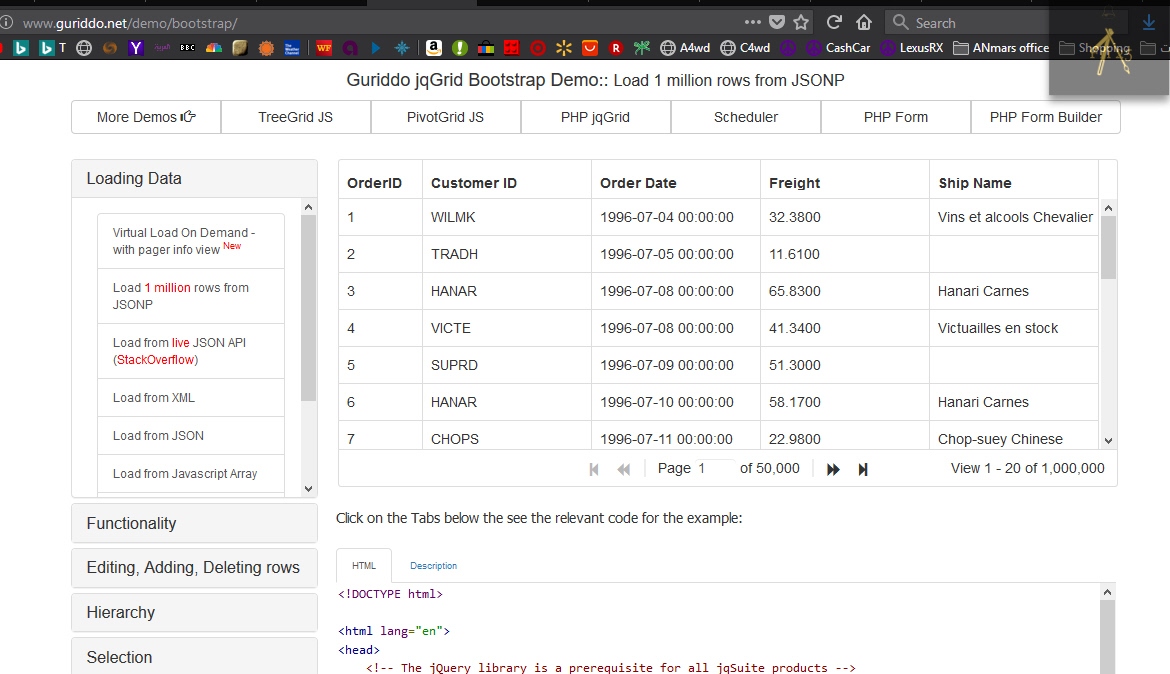This screenshot has height=674, width=1170.
Task: Click the first page pager icon
Action: coord(594,469)
